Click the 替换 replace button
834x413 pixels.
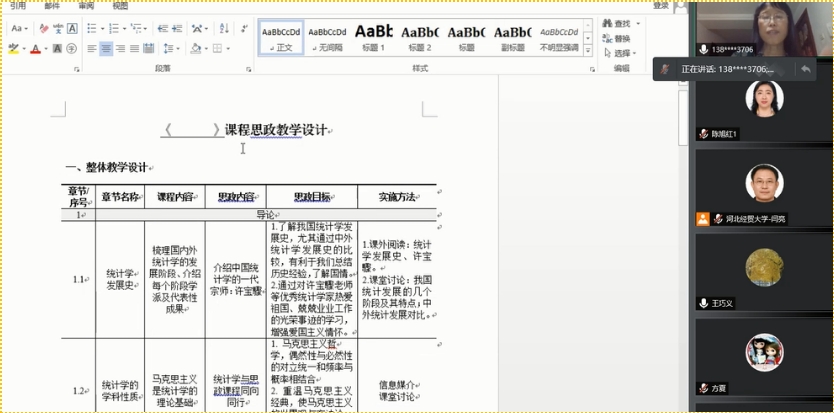[x=621, y=38]
